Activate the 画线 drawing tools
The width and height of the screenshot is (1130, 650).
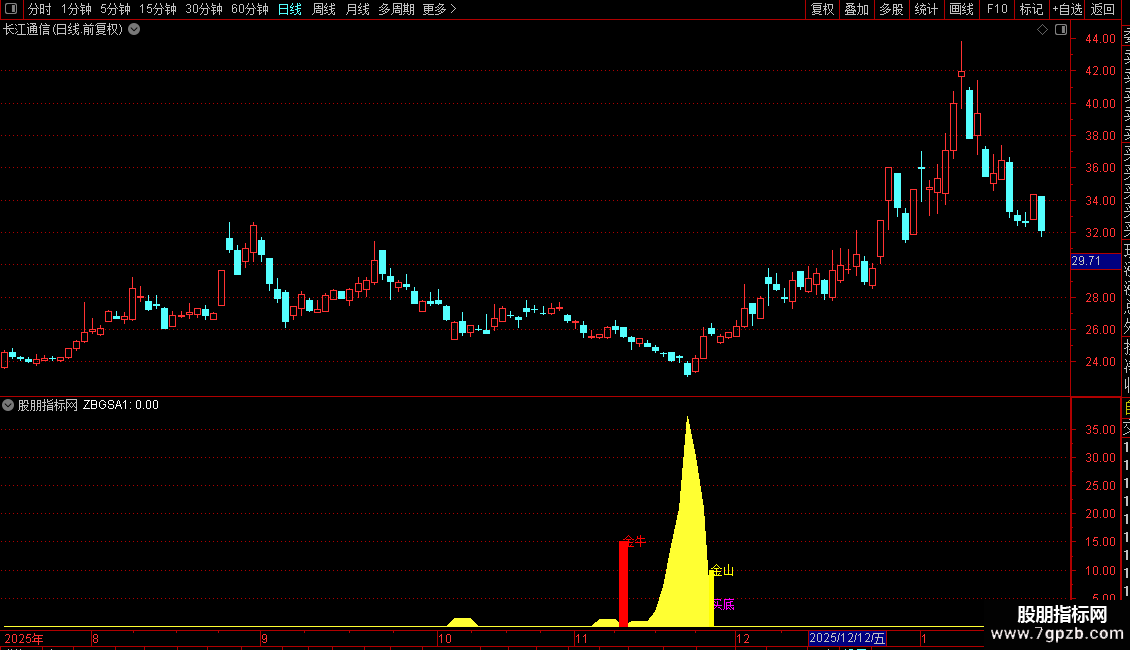pos(961,9)
